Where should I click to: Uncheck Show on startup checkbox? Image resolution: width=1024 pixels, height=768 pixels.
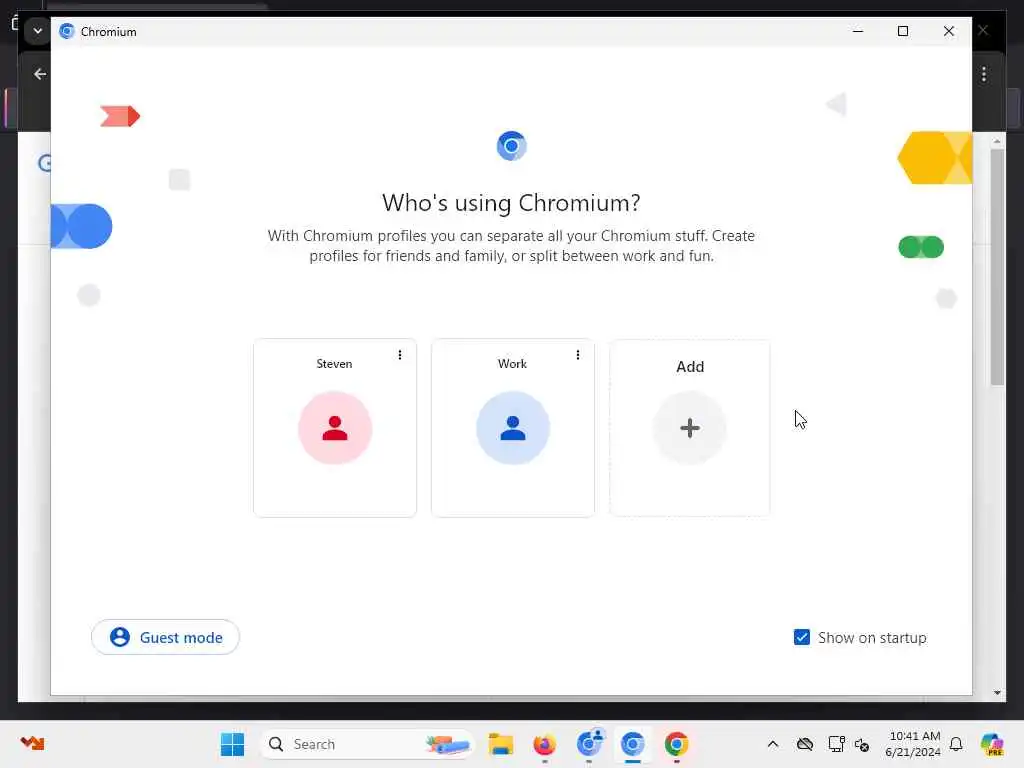(x=801, y=637)
